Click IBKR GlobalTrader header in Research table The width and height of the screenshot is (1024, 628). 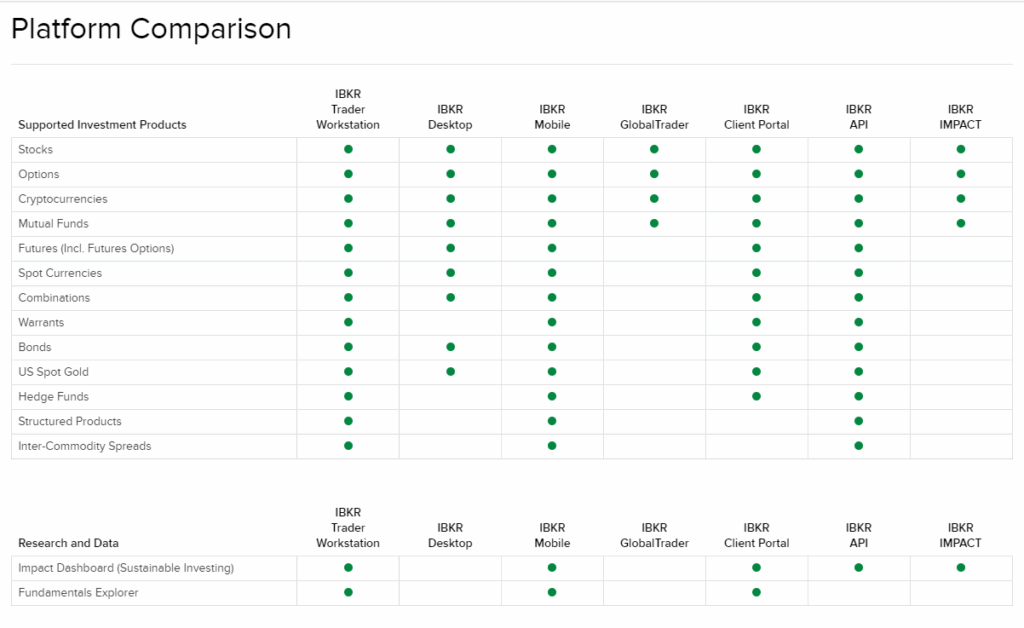tap(654, 535)
